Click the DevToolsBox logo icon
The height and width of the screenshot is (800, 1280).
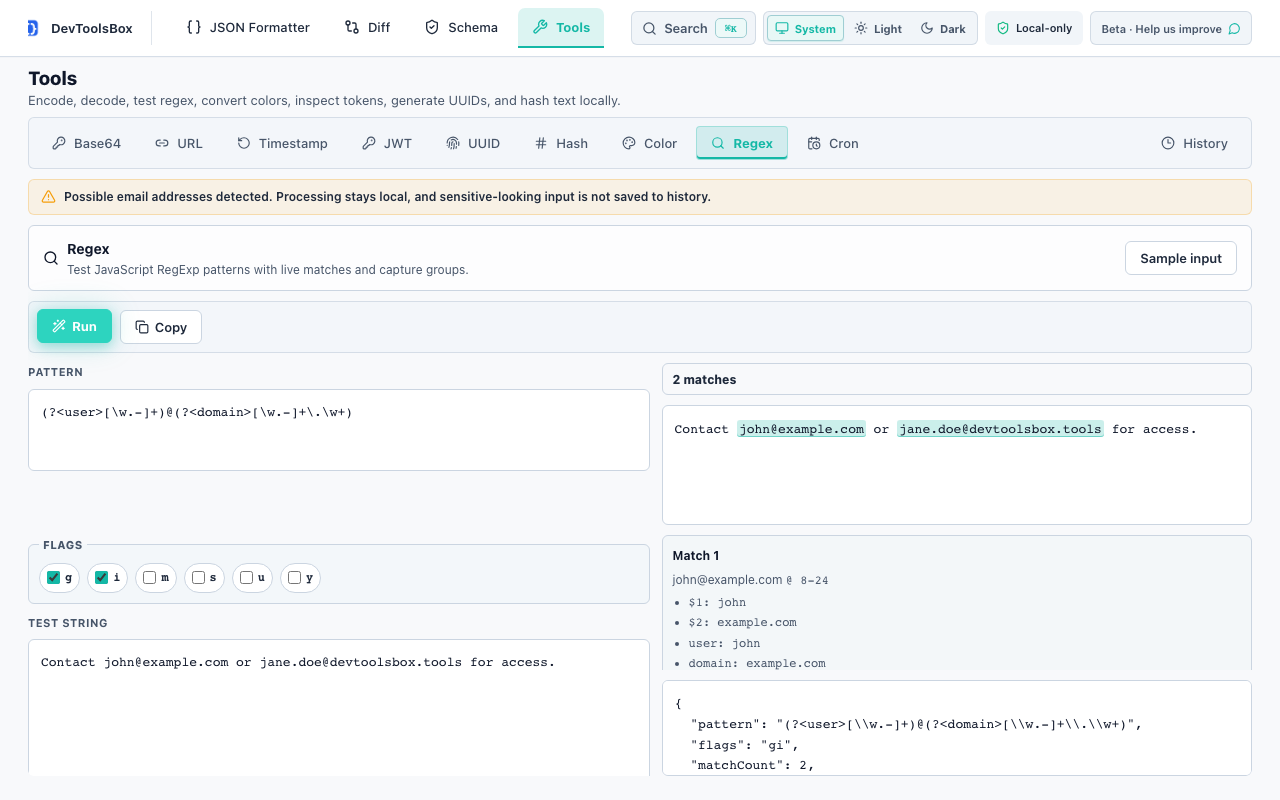[33, 28]
